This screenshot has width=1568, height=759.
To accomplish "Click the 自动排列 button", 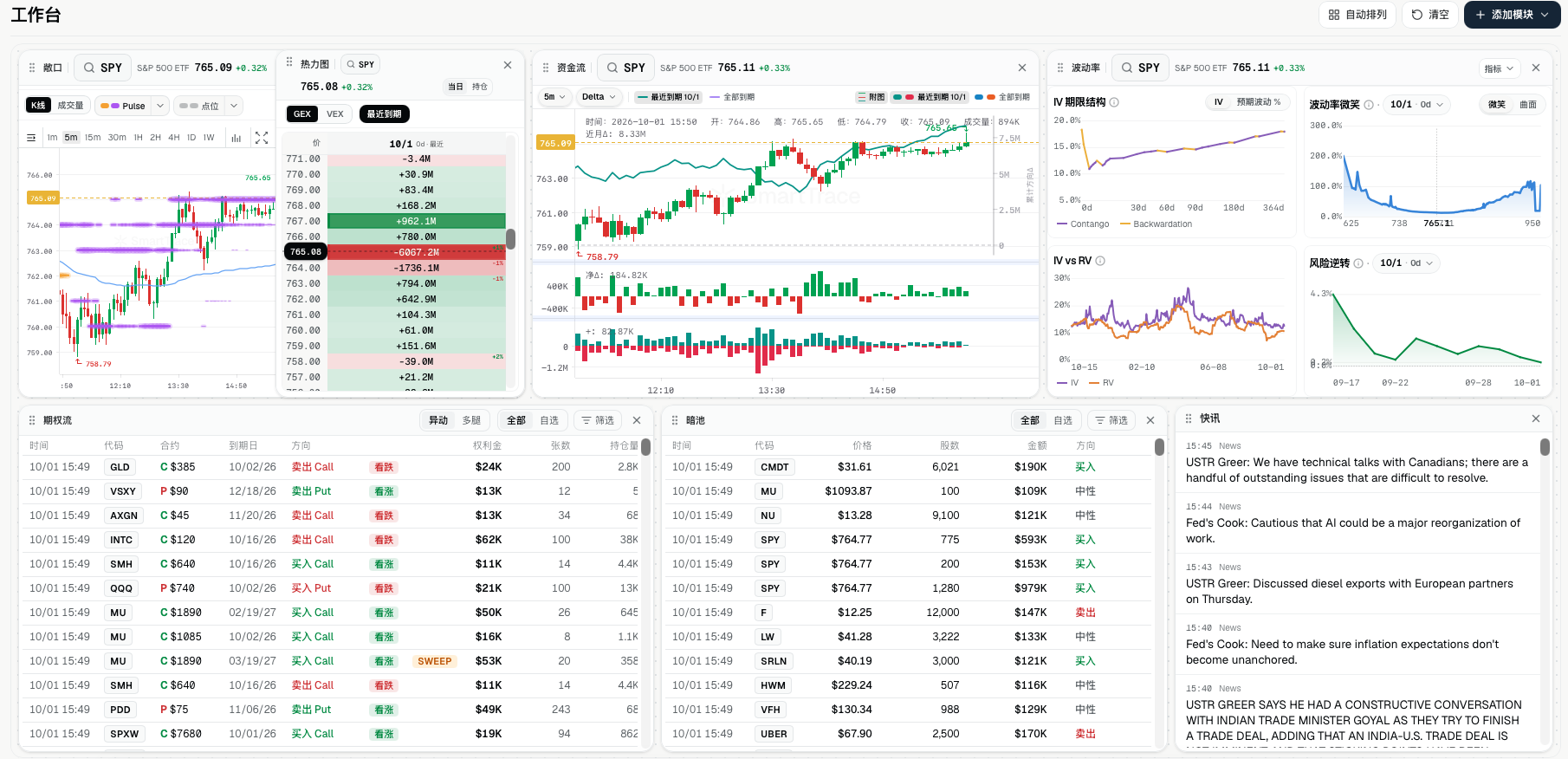I will coord(1357,15).
